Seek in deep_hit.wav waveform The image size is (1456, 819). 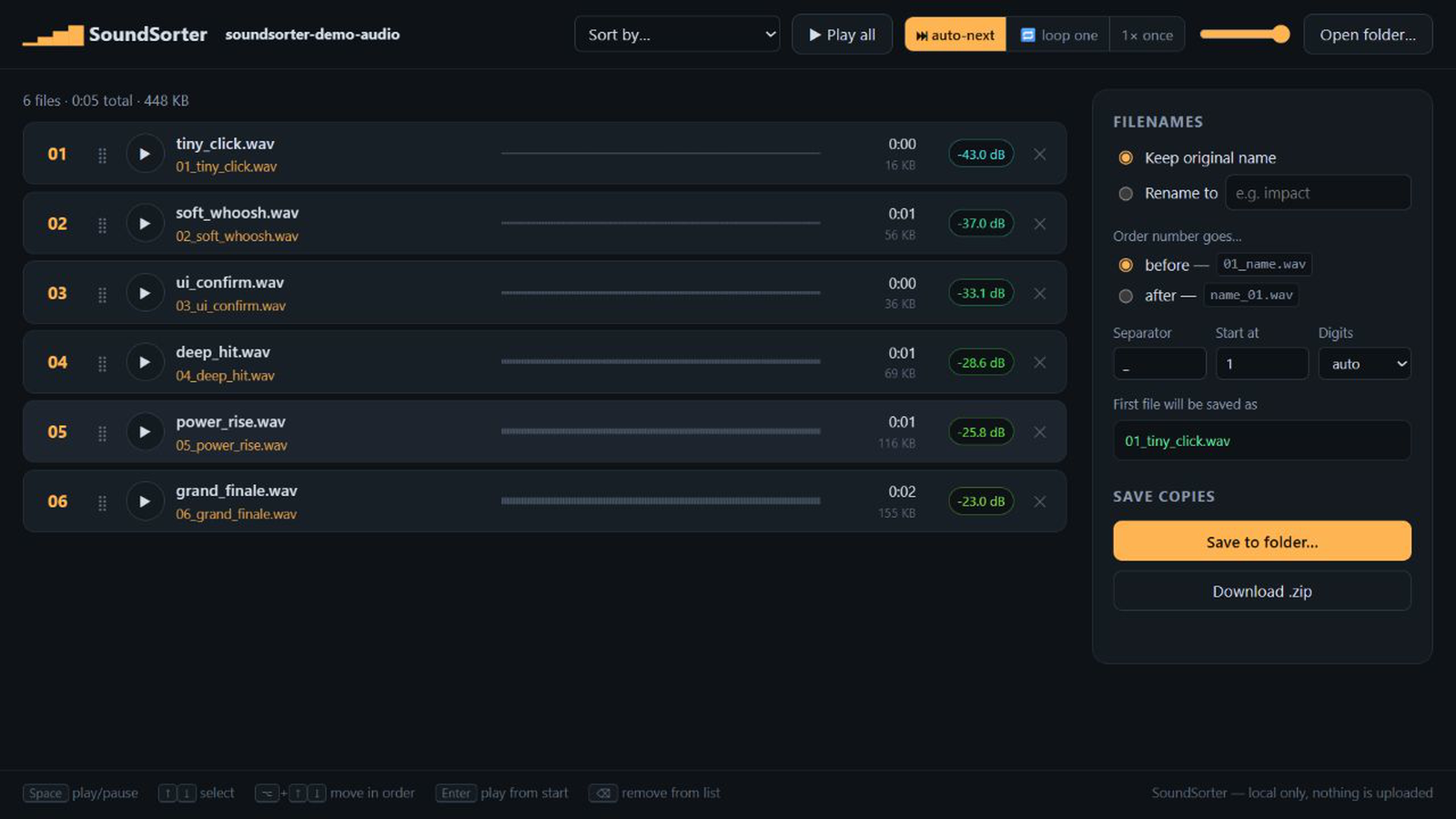pos(661,362)
